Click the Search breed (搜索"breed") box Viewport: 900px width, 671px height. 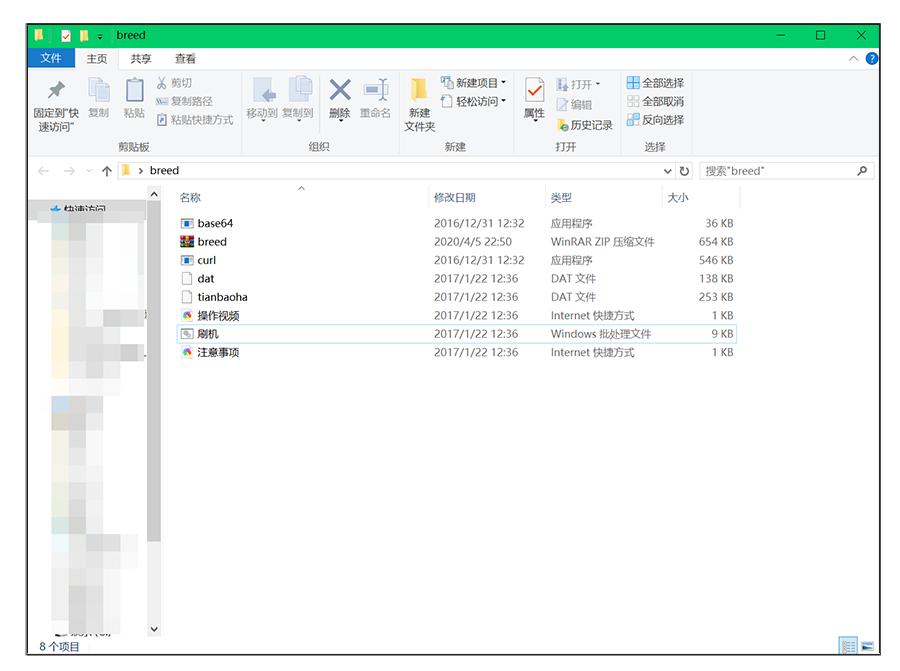tap(786, 171)
